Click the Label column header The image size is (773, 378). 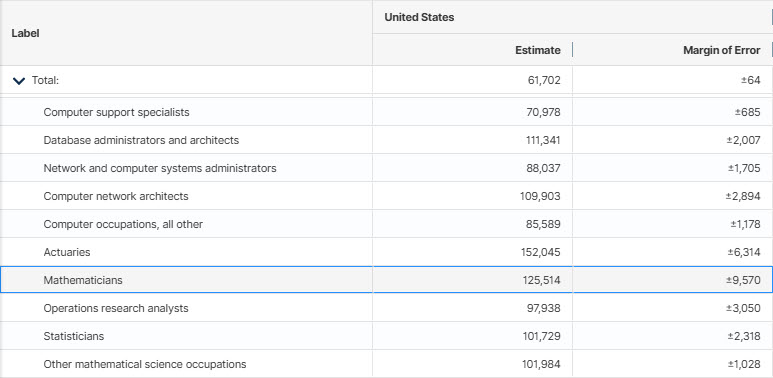click(26, 34)
